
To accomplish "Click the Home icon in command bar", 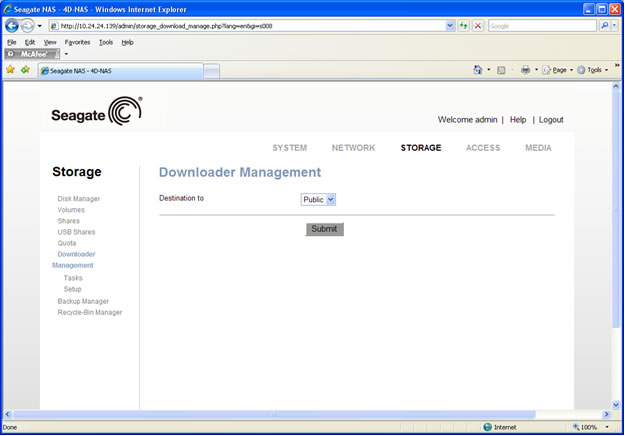I will [x=478, y=70].
